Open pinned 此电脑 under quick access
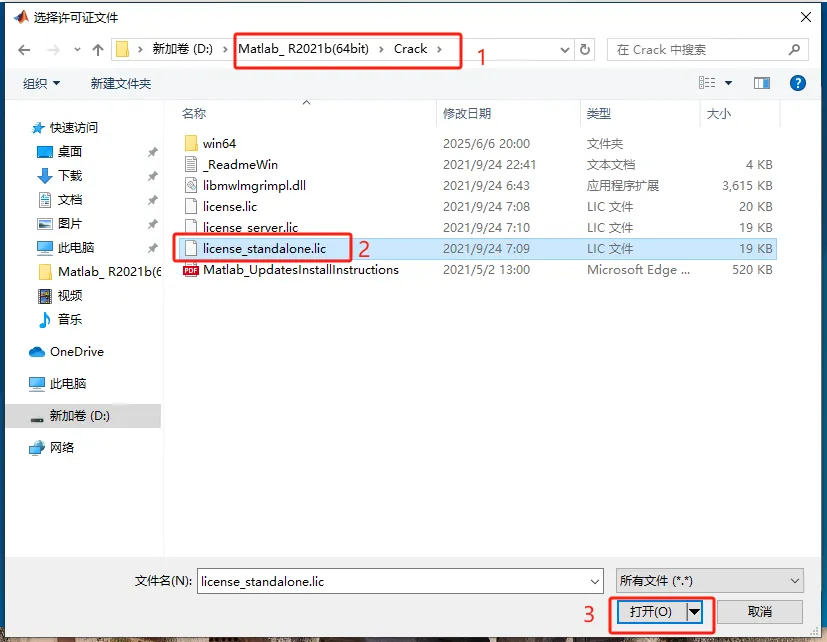The height and width of the screenshot is (642, 827). [75, 247]
